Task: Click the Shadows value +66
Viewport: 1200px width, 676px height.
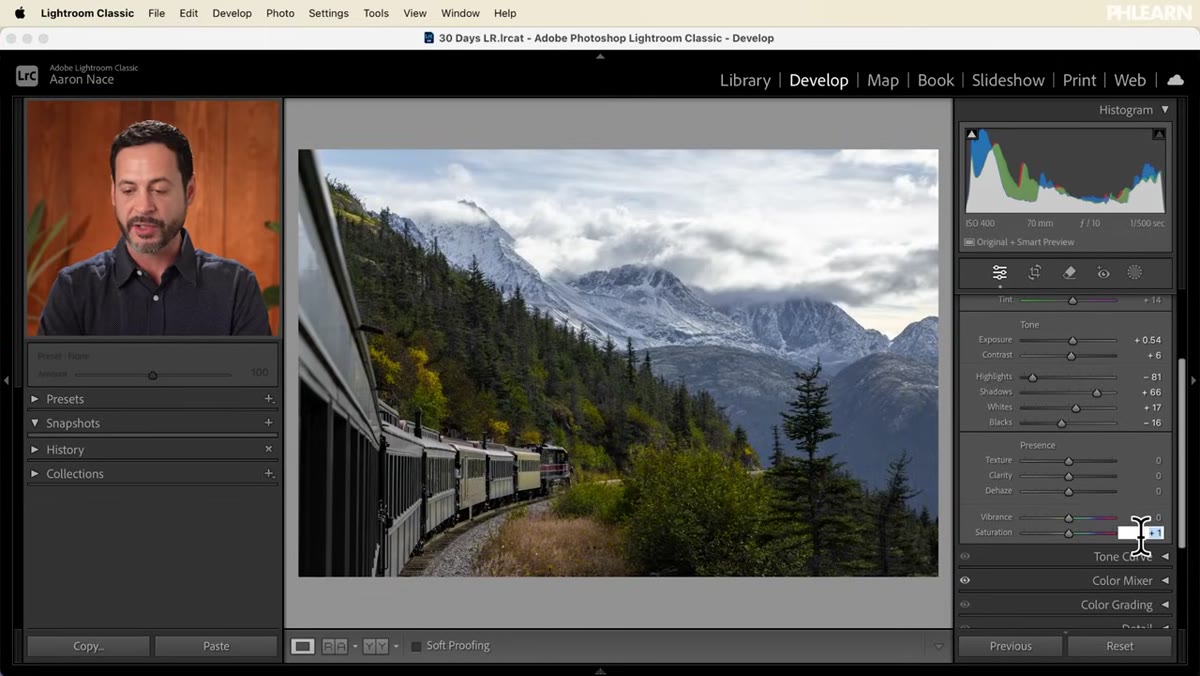Action: pyautogui.click(x=1151, y=392)
